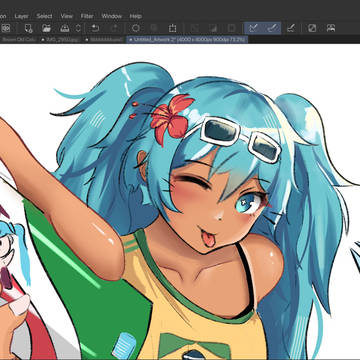Open the Select menu

coord(44,16)
